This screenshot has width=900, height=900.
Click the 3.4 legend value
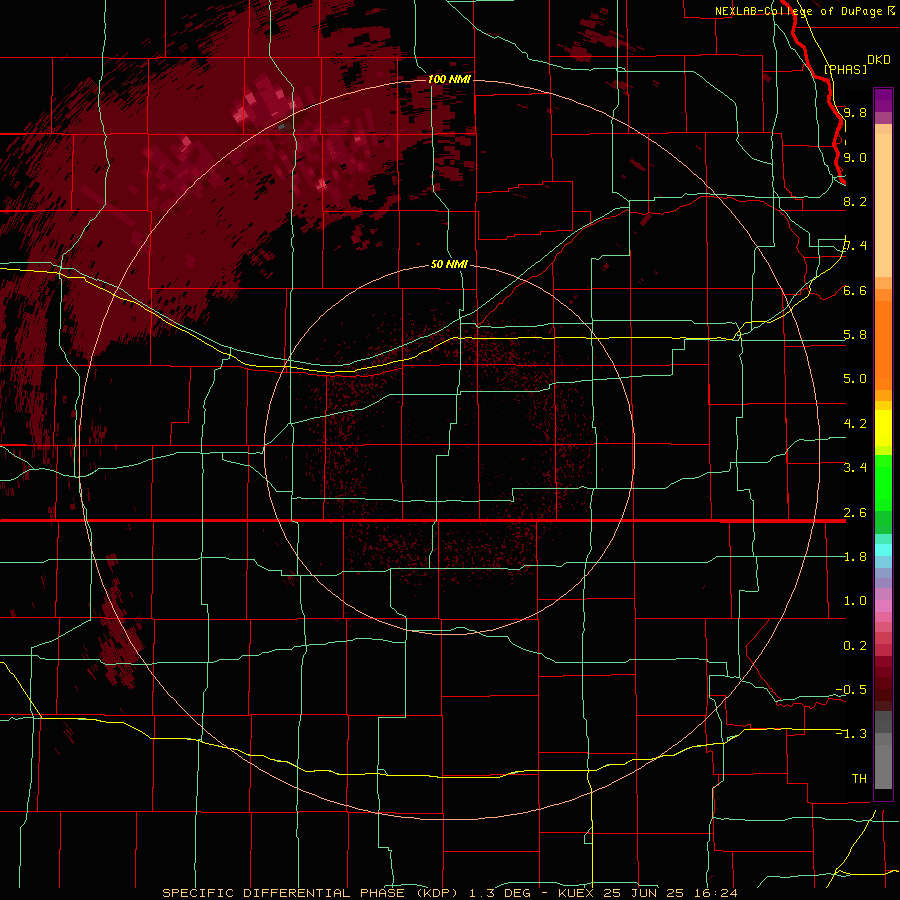tap(855, 468)
